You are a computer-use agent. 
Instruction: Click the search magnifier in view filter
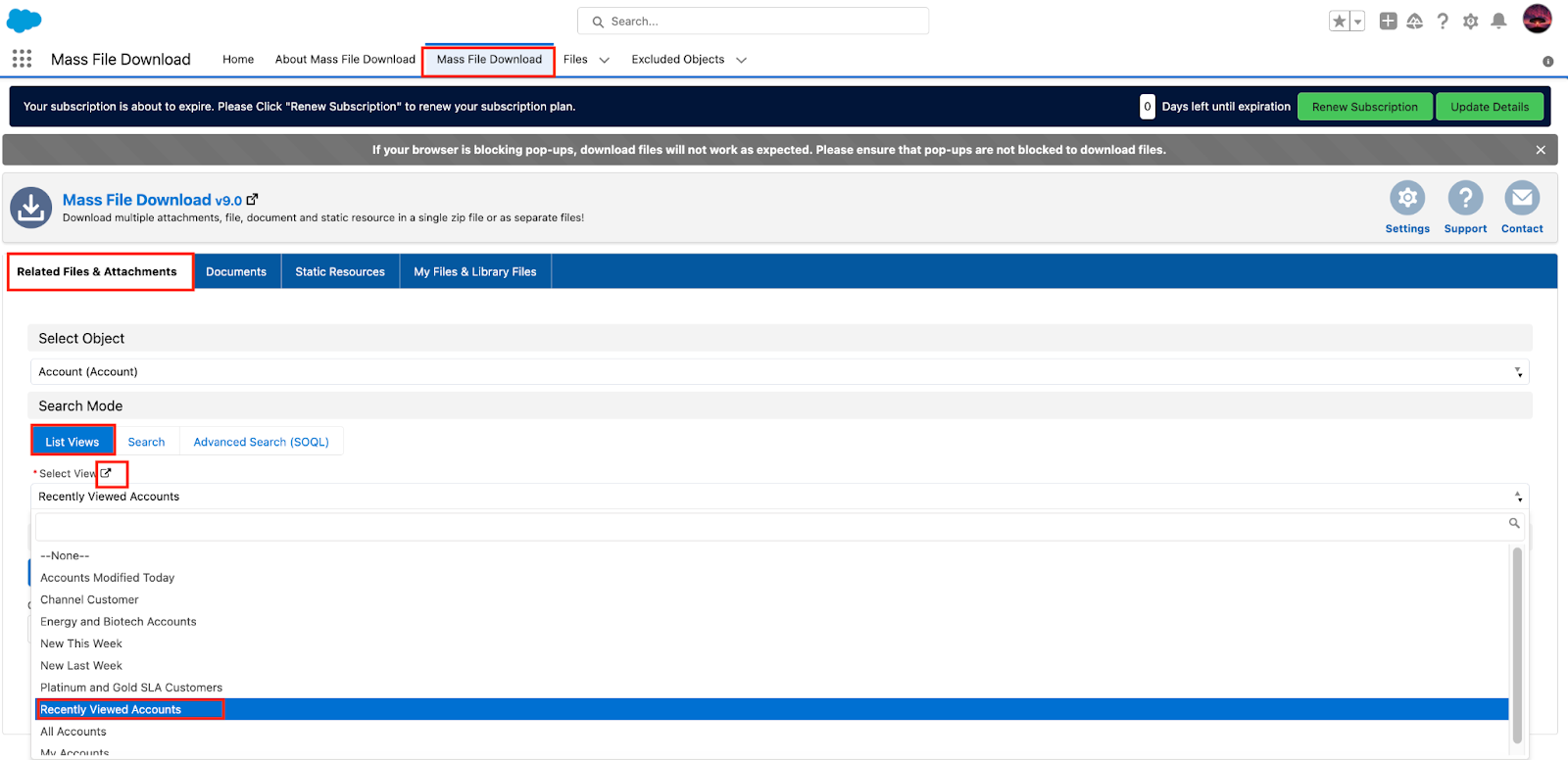tap(1514, 523)
